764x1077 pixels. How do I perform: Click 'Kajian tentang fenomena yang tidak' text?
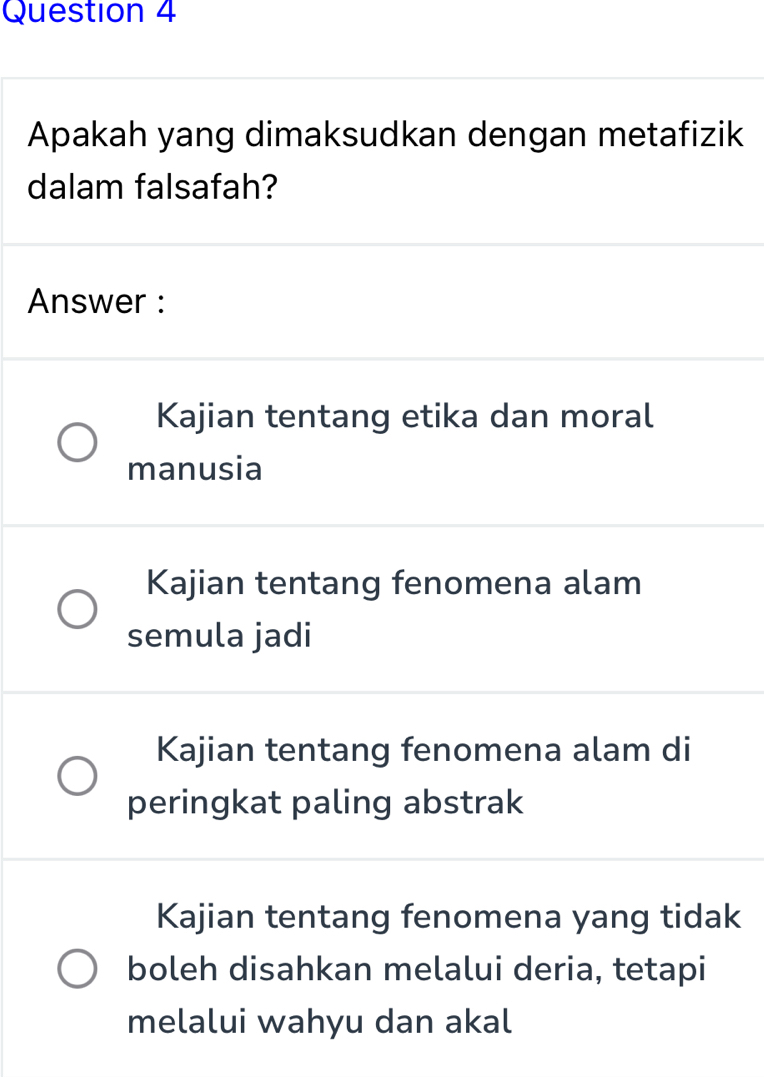[x=448, y=915]
